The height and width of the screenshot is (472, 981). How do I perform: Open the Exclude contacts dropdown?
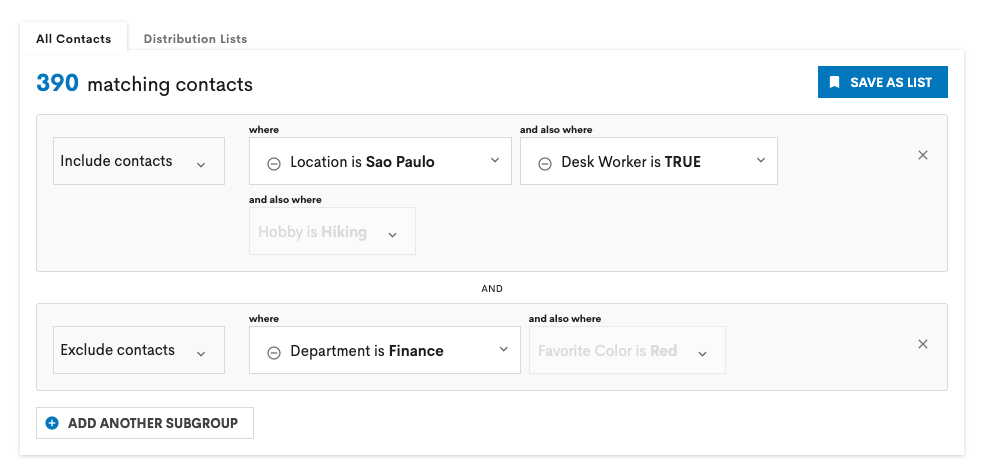pos(139,350)
